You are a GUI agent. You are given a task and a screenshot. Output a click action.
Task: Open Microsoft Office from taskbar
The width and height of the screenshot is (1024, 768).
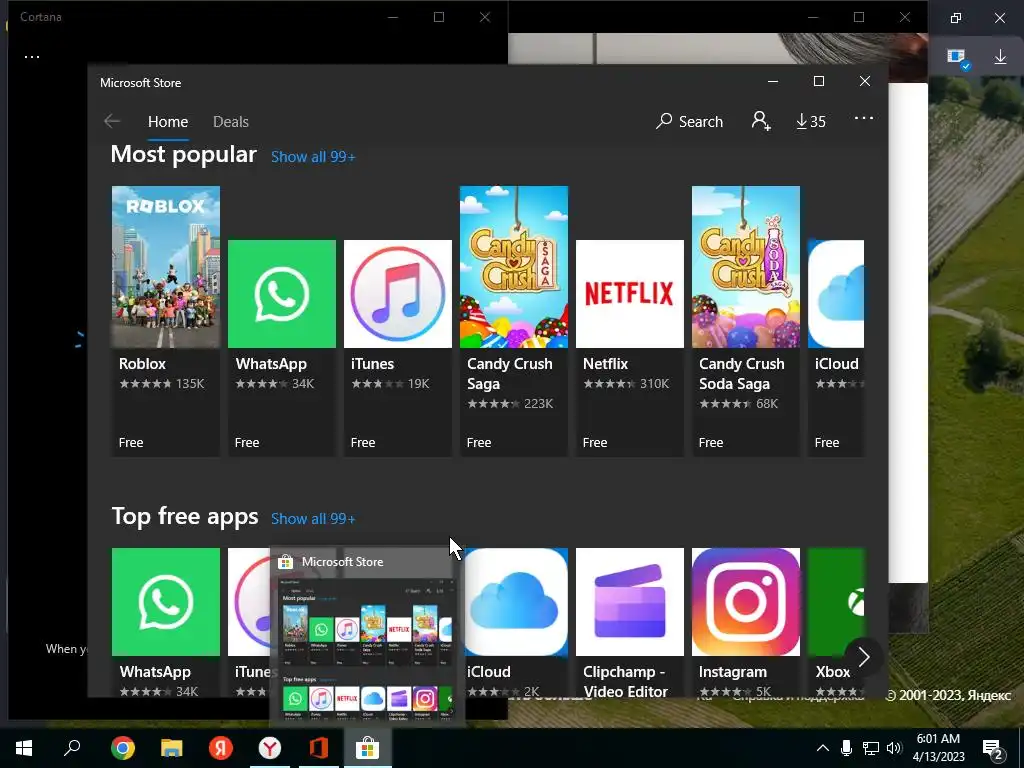(319, 748)
